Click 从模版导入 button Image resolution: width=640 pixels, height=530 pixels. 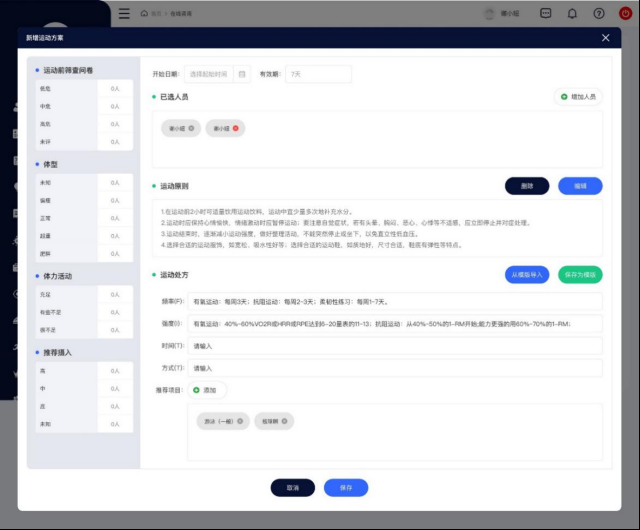coord(527,275)
